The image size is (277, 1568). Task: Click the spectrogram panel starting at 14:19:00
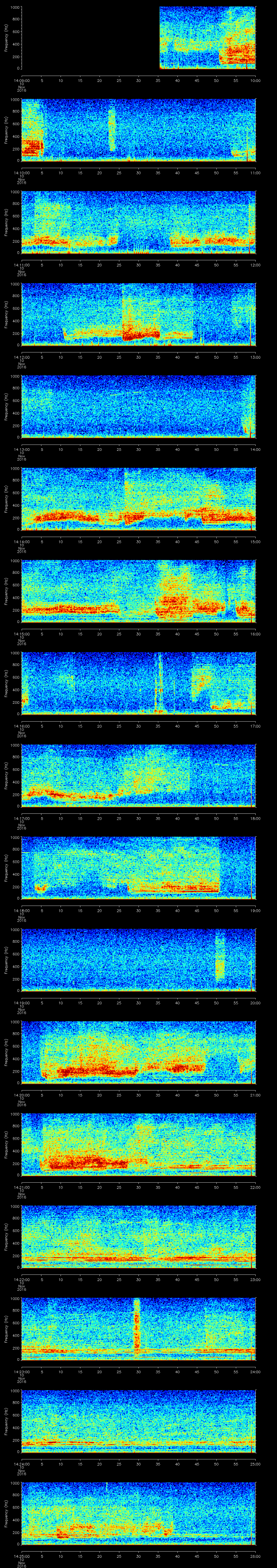[138, 960]
